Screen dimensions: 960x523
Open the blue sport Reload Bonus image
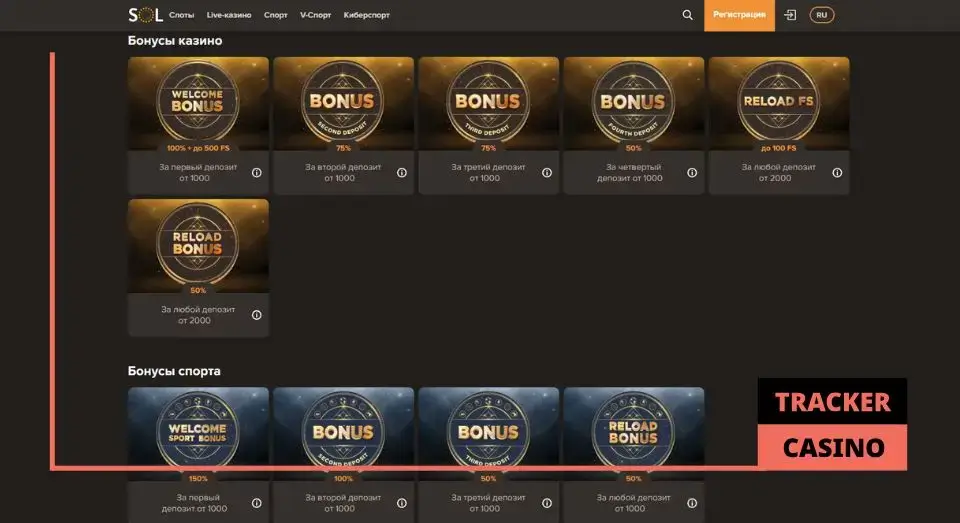[633, 432]
